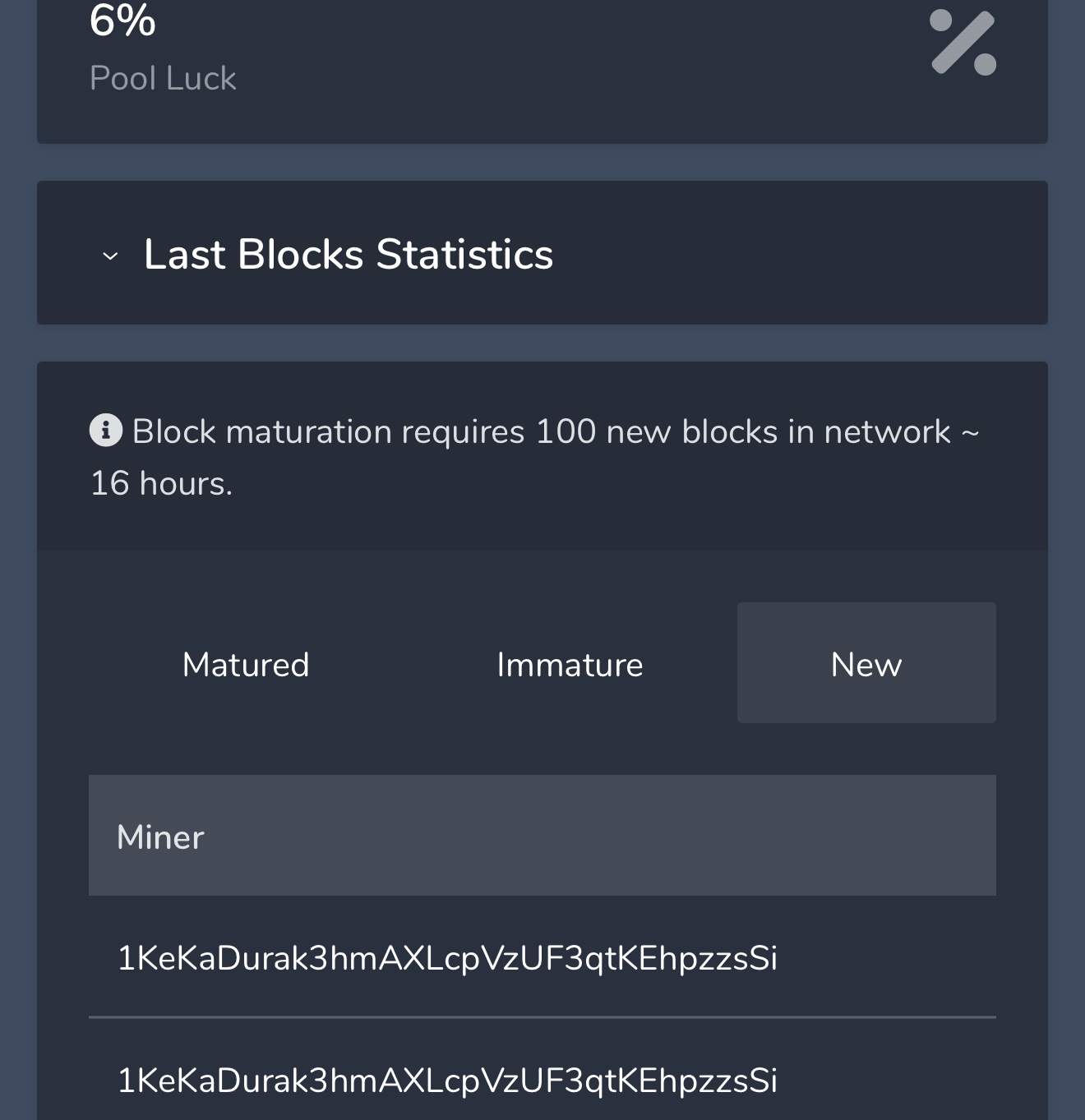Click the word "Block" starting the notice
The height and width of the screenshot is (1120, 1085).
tap(173, 431)
